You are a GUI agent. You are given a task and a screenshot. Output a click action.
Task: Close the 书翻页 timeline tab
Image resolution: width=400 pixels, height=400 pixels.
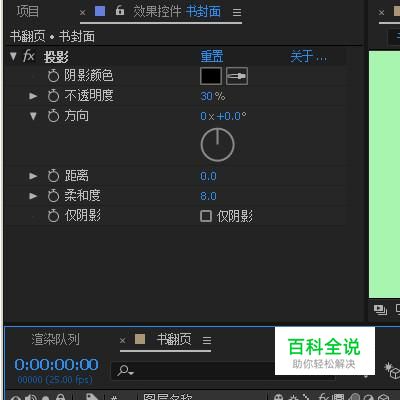pyautogui.click(x=122, y=340)
